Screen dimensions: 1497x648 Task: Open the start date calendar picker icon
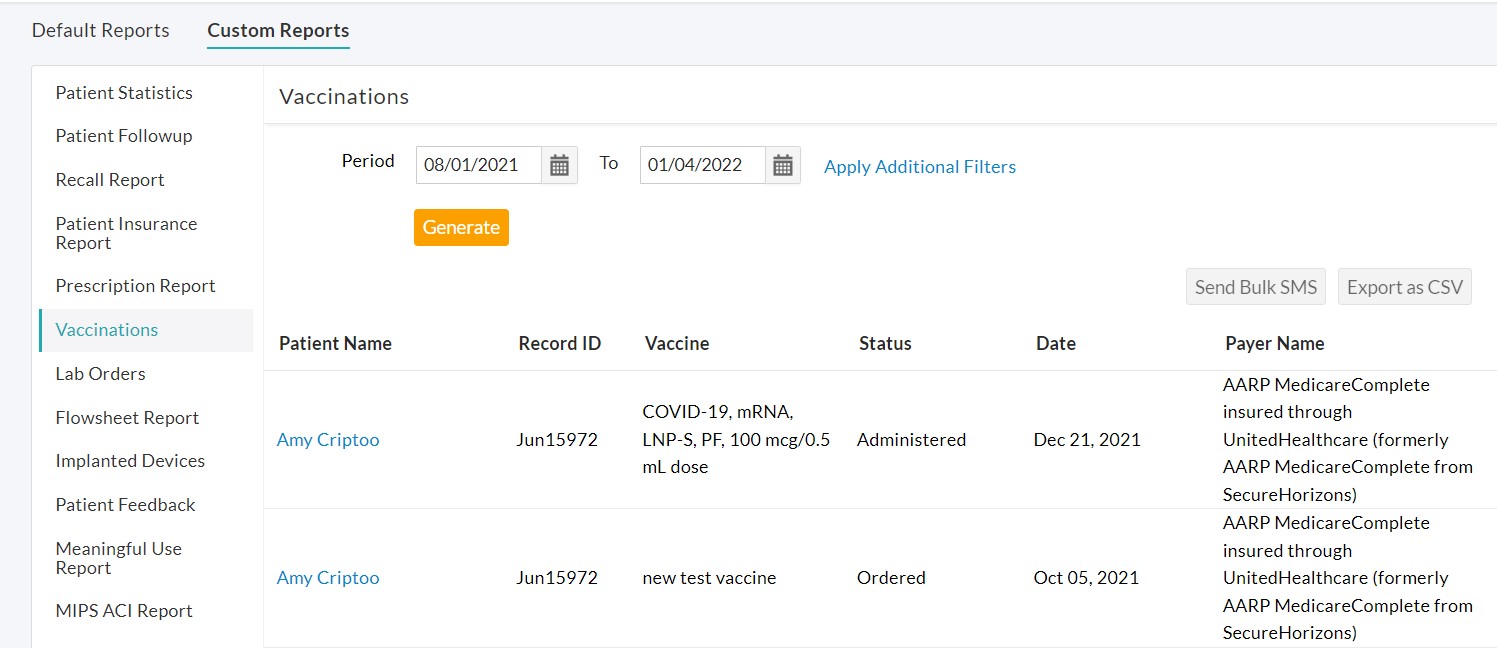click(x=559, y=165)
